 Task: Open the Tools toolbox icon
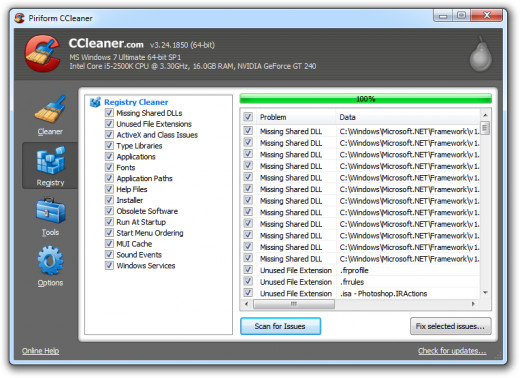50,211
